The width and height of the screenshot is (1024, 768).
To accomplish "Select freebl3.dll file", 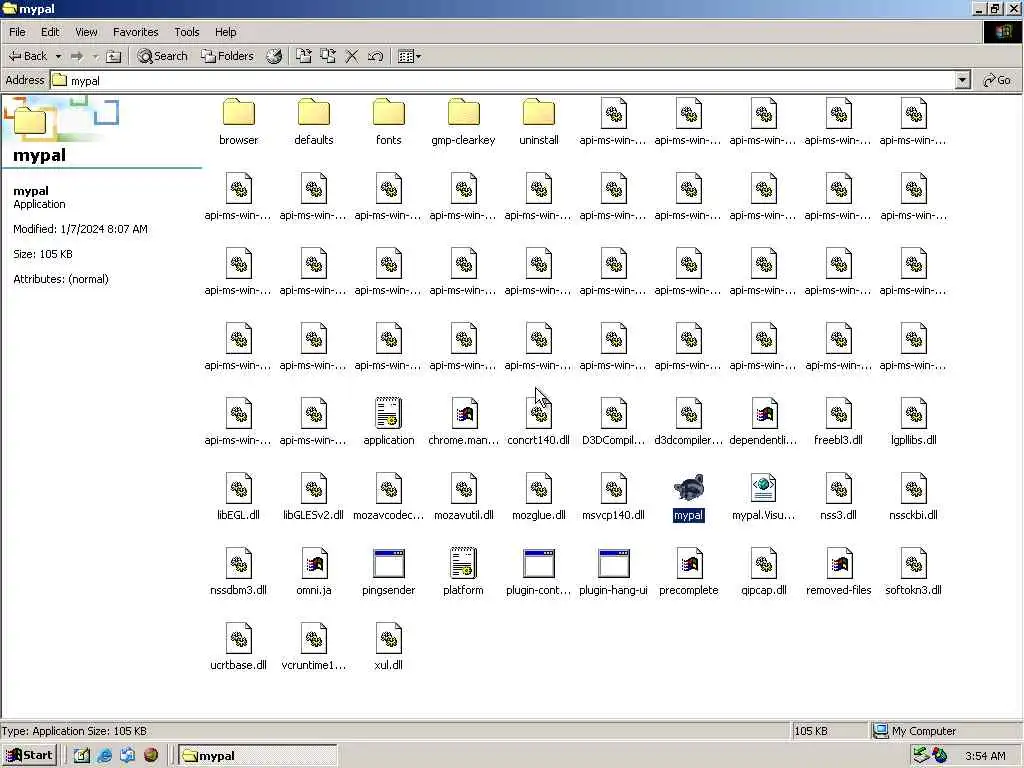I will [x=839, y=422].
